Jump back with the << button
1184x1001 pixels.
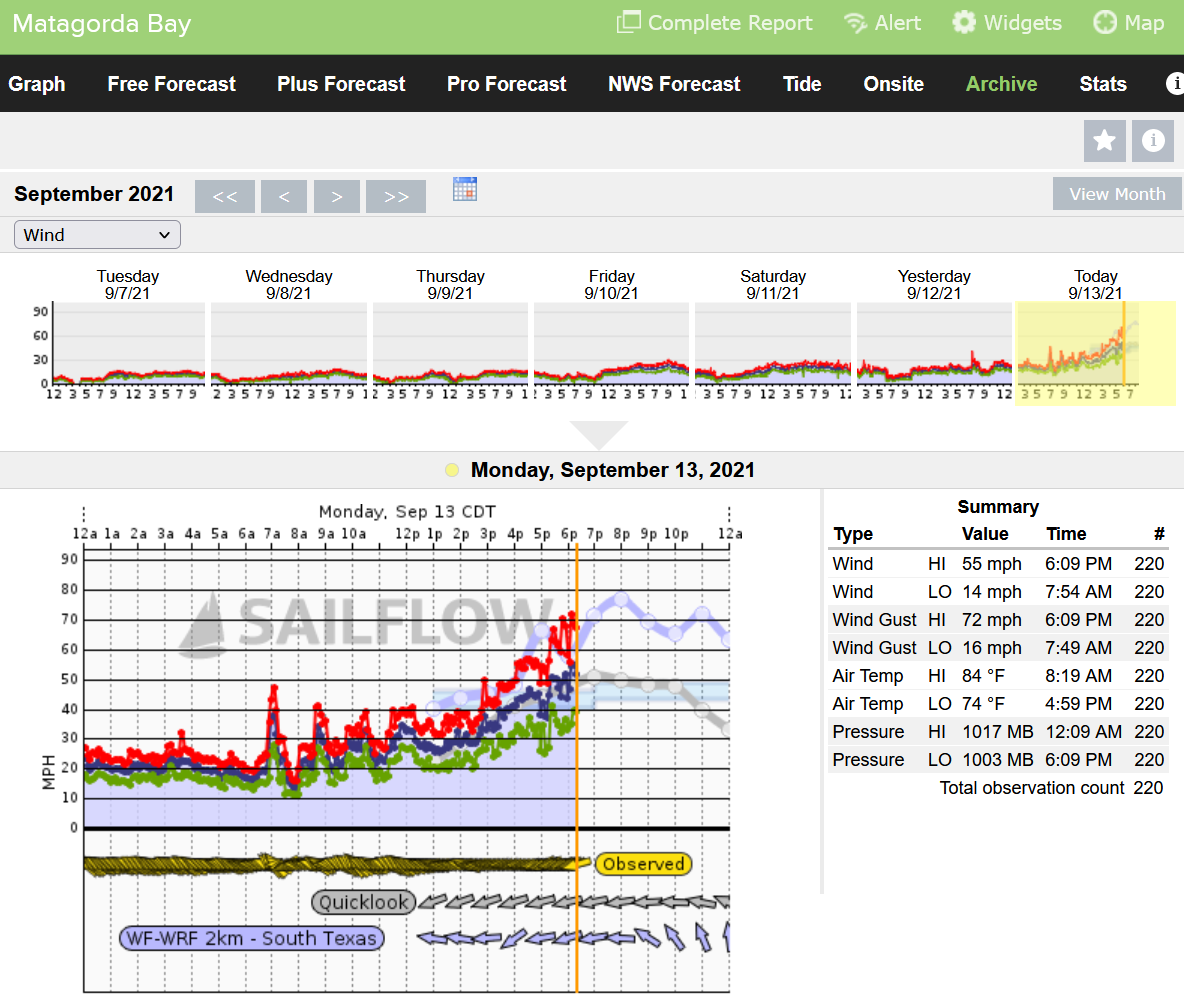[225, 196]
